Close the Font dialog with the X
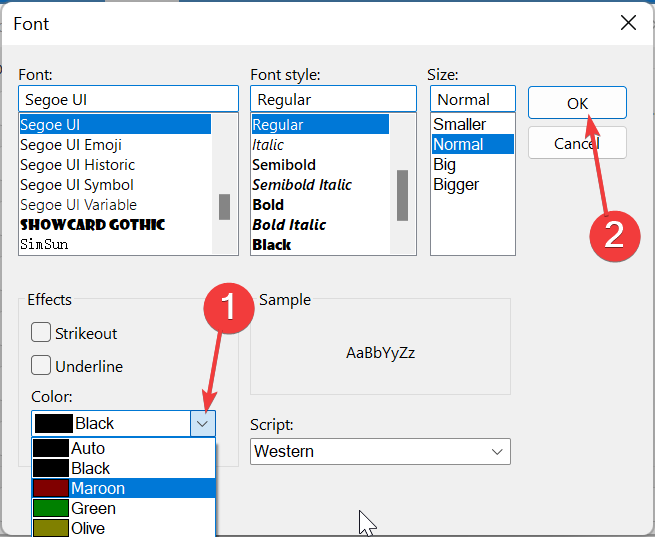This screenshot has height=537, width=655. pyautogui.click(x=628, y=23)
